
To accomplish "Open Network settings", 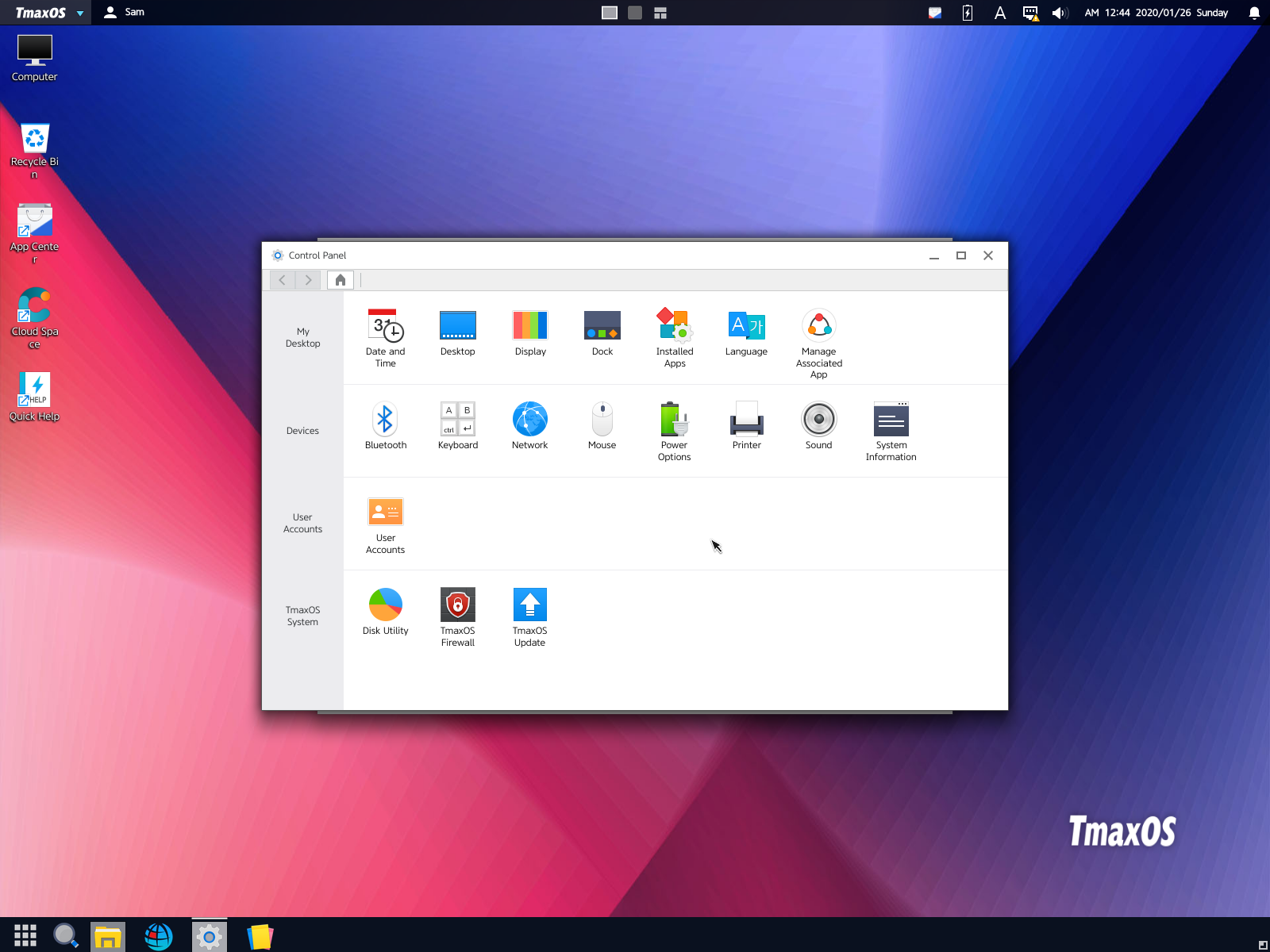I will coord(529,424).
